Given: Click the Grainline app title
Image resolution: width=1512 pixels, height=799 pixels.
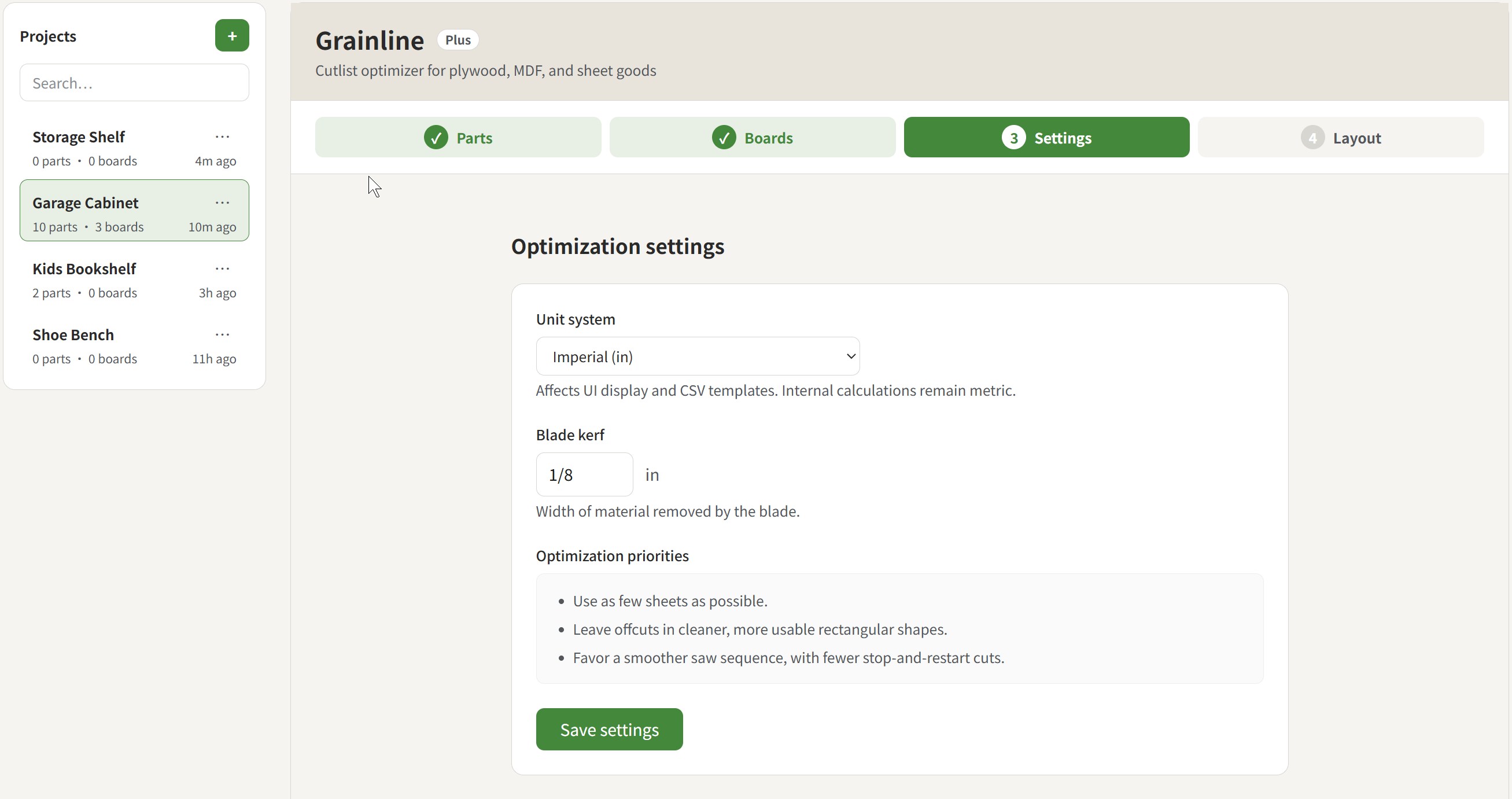Looking at the screenshot, I should (x=369, y=40).
